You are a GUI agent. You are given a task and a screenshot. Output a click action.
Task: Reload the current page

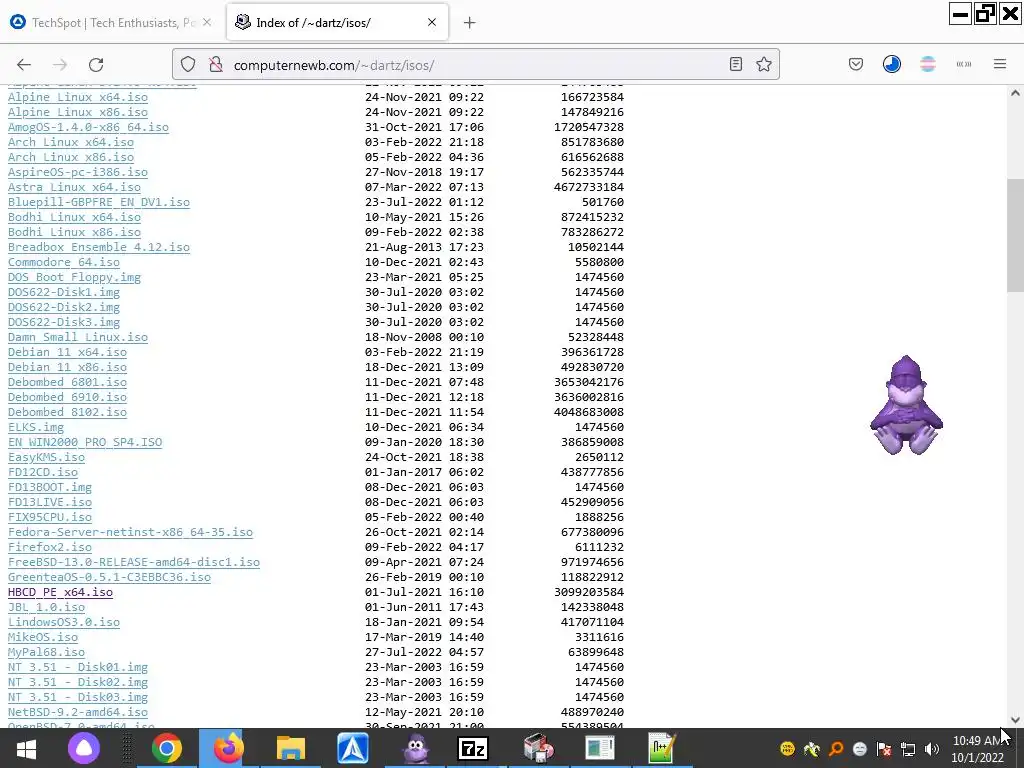[96, 65]
